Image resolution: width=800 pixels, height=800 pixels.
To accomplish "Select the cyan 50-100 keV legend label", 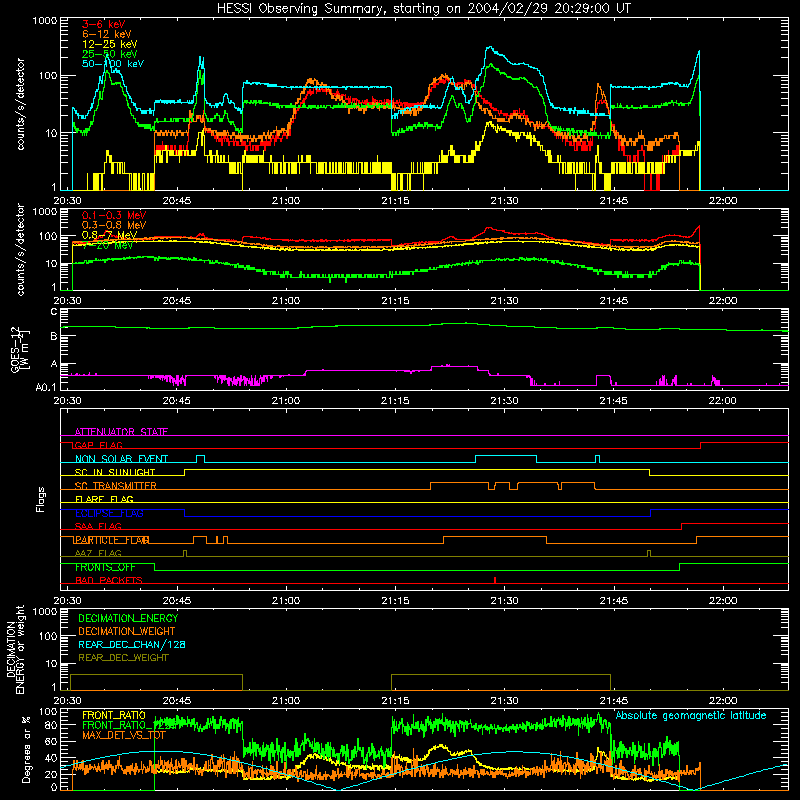I will click(113, 63).
